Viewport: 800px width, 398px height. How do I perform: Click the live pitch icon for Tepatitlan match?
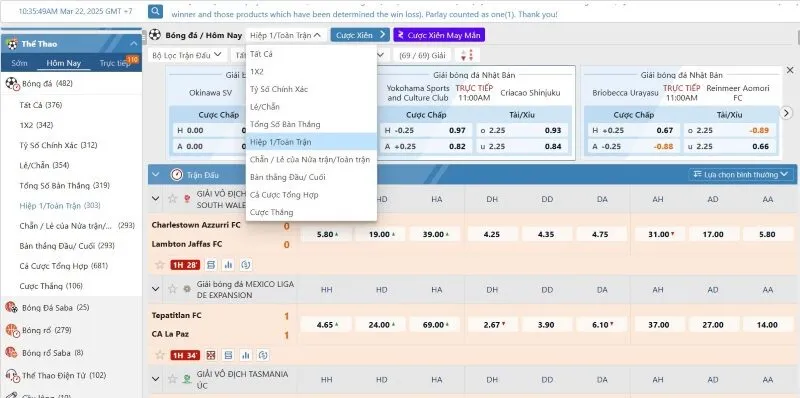[211, 355]
